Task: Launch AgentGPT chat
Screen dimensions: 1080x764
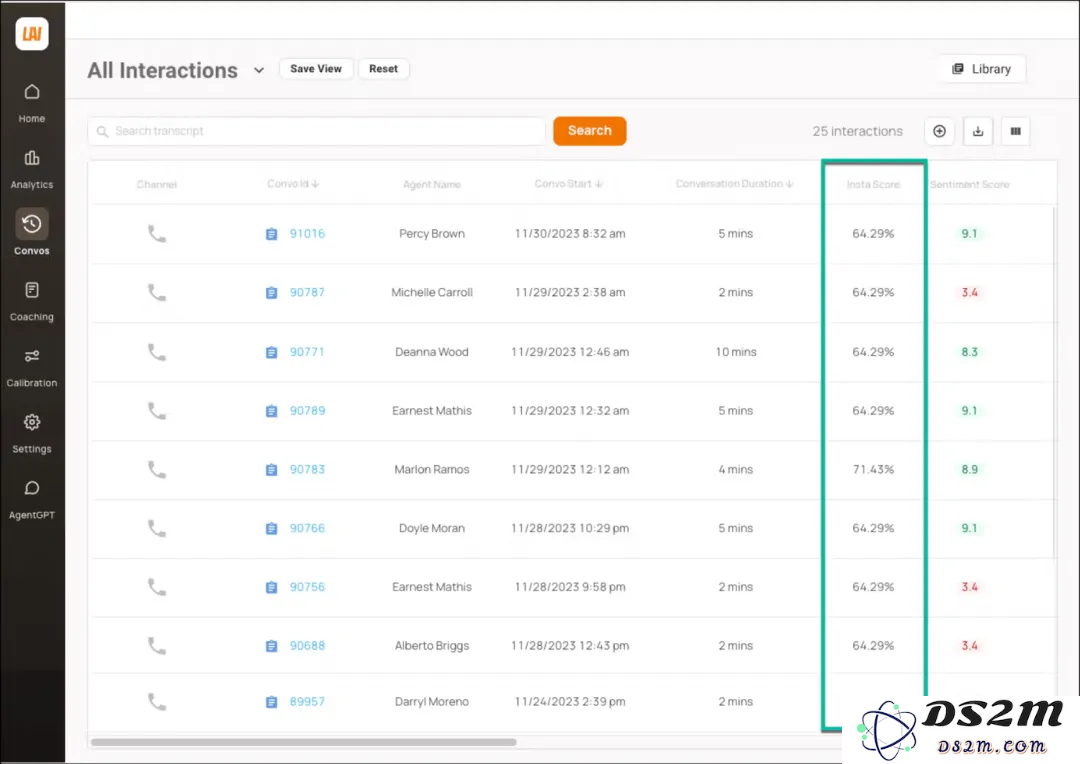Action: [32, 499]
